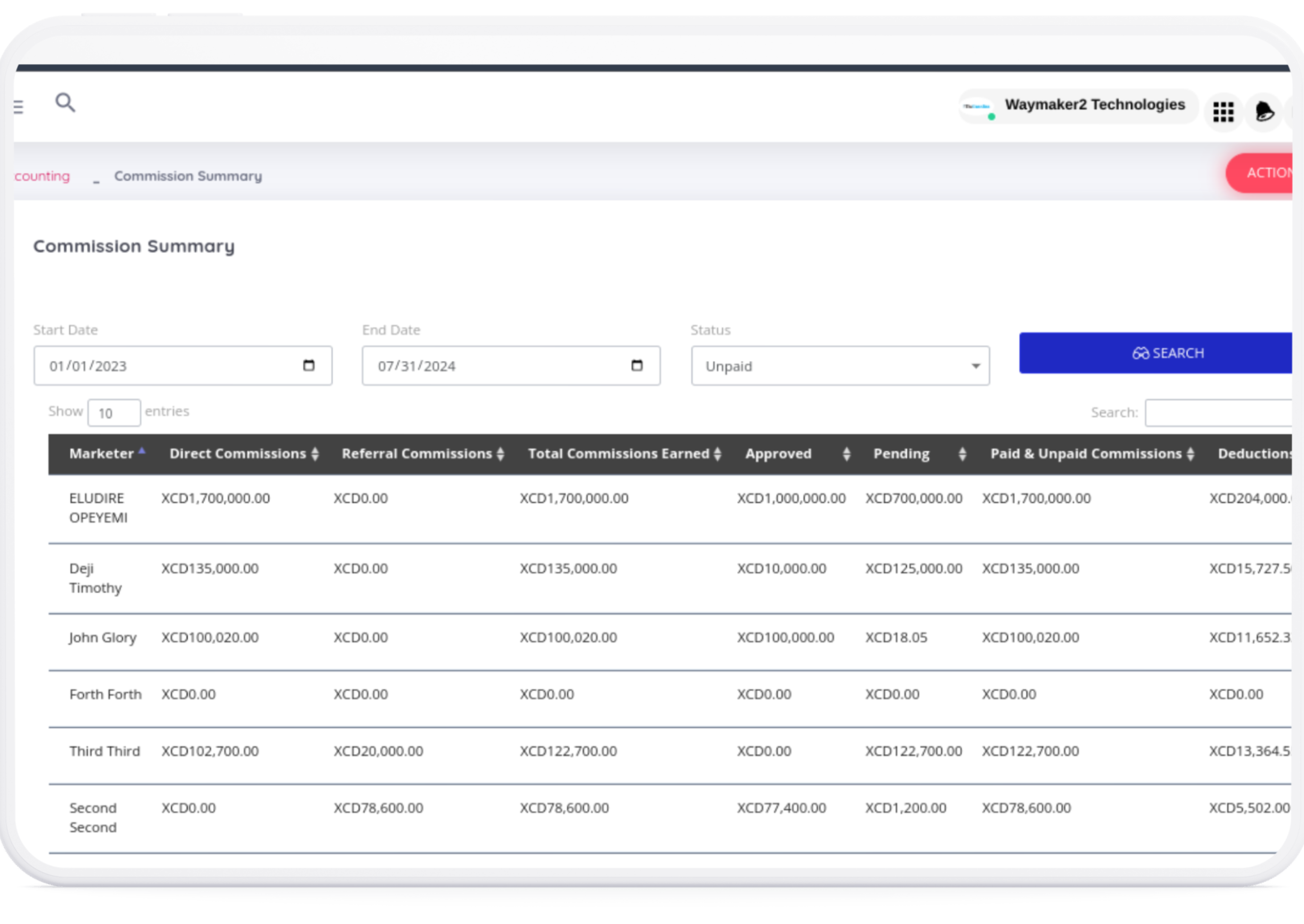The width and height of the screenshot is (1304, 924).
Task: Go to Accounting breadcrumb link
Action: click(x=42, y=176)
